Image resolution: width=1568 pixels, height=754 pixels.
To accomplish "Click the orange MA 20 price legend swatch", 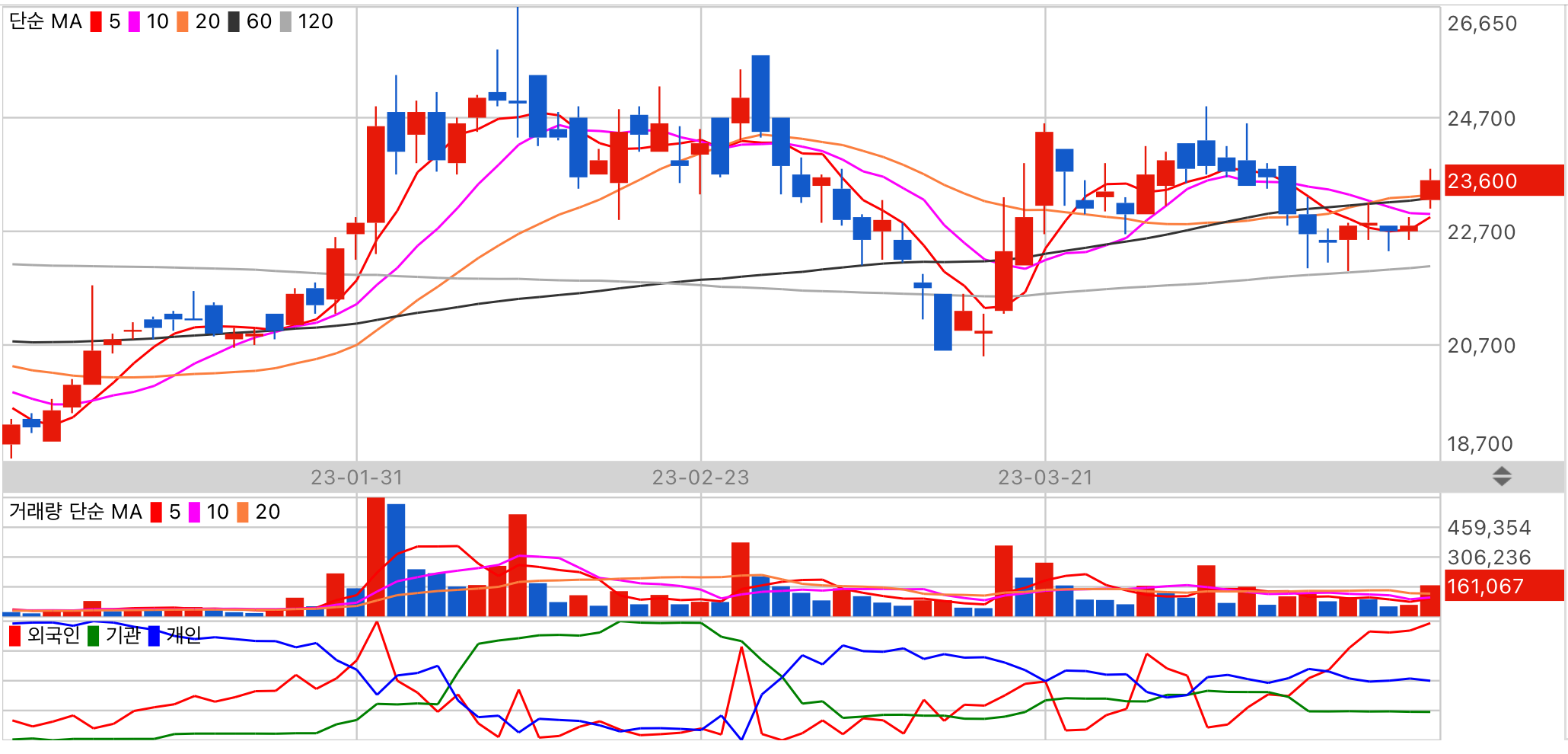I will tap(183, 21).
